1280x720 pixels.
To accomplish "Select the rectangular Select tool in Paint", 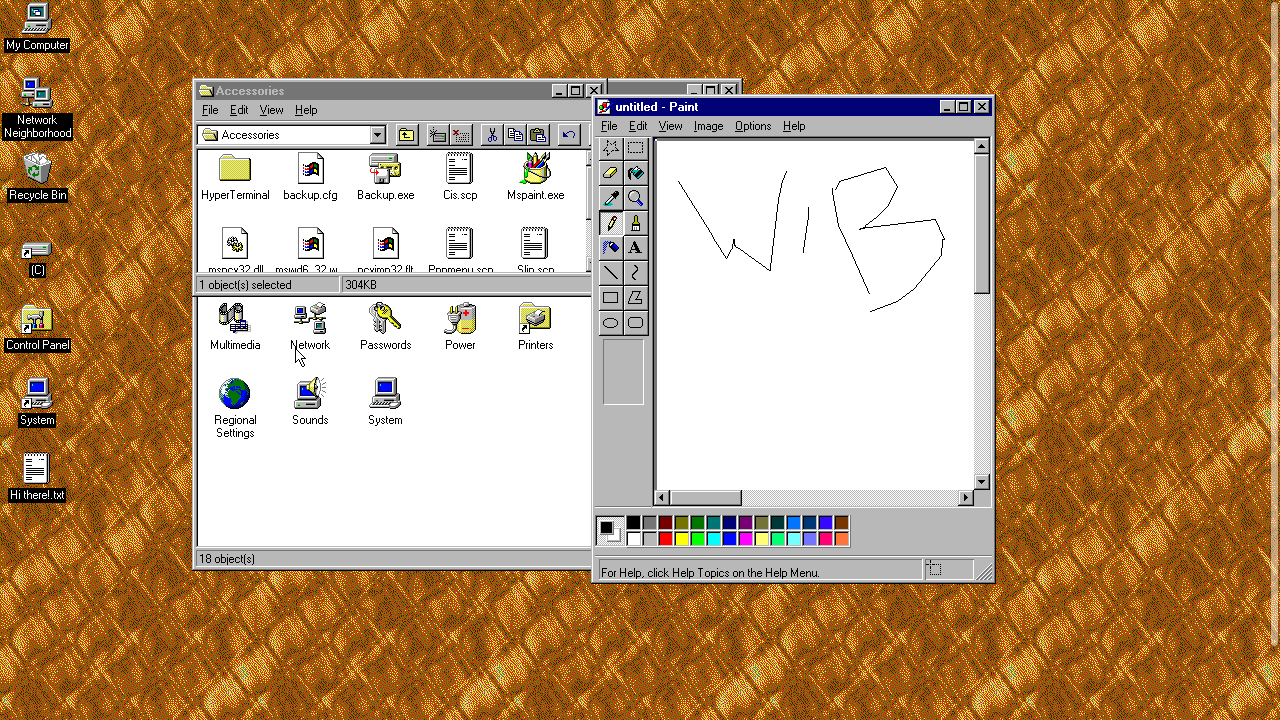I will pyautogui.click(x=635, y=148).
